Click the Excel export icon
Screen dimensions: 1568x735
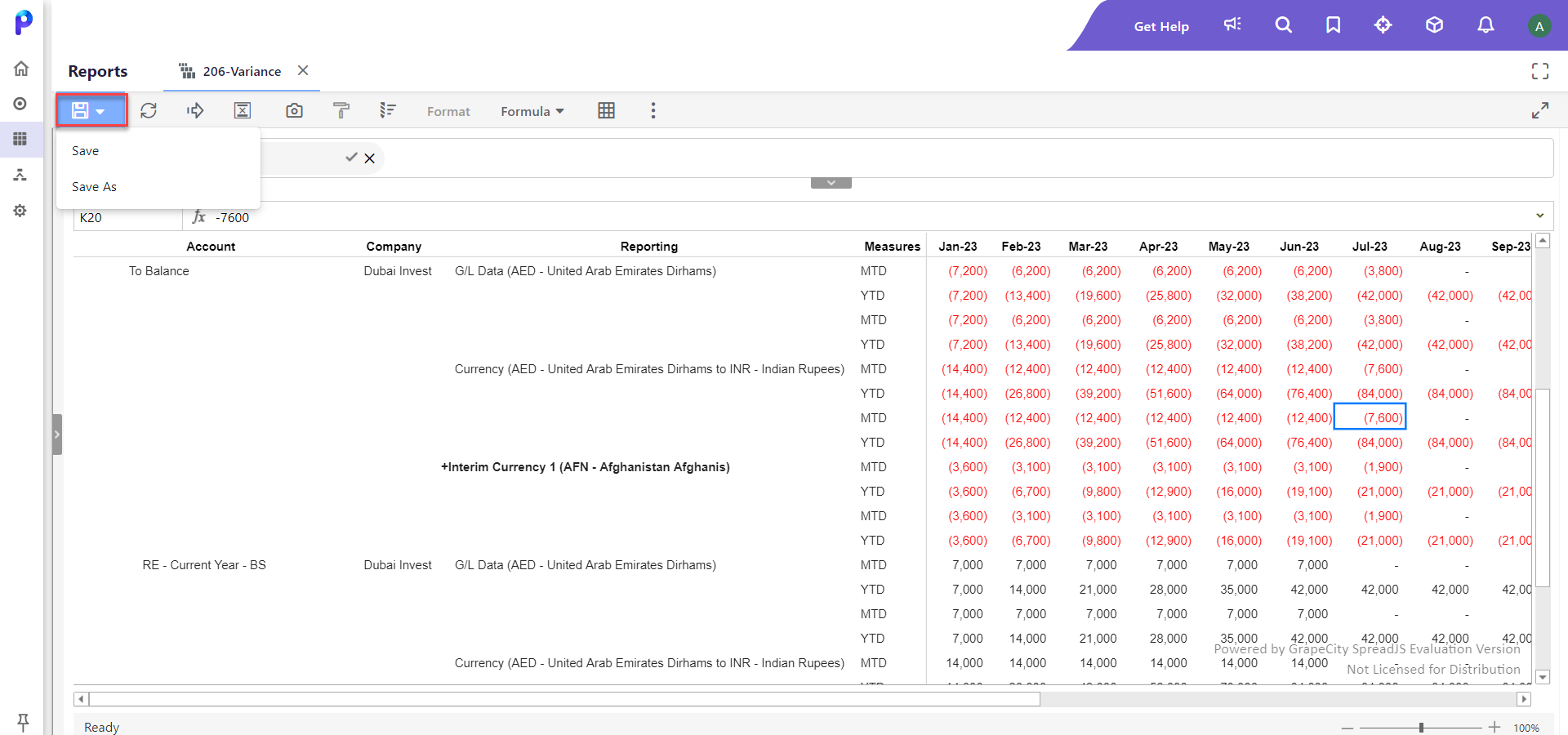[x=243, y=110]
